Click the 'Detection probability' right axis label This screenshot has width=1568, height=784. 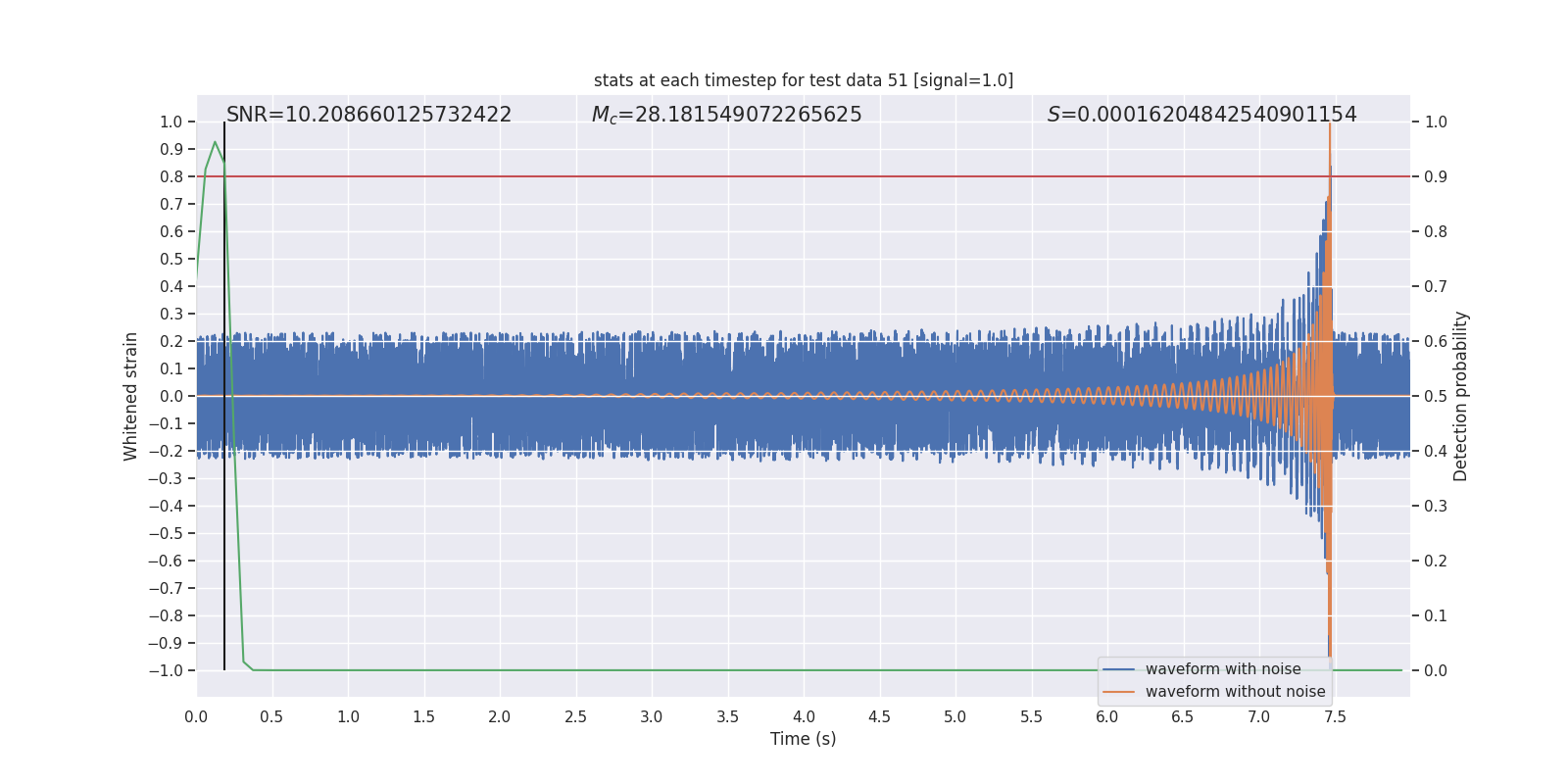tap(1461, 396)
